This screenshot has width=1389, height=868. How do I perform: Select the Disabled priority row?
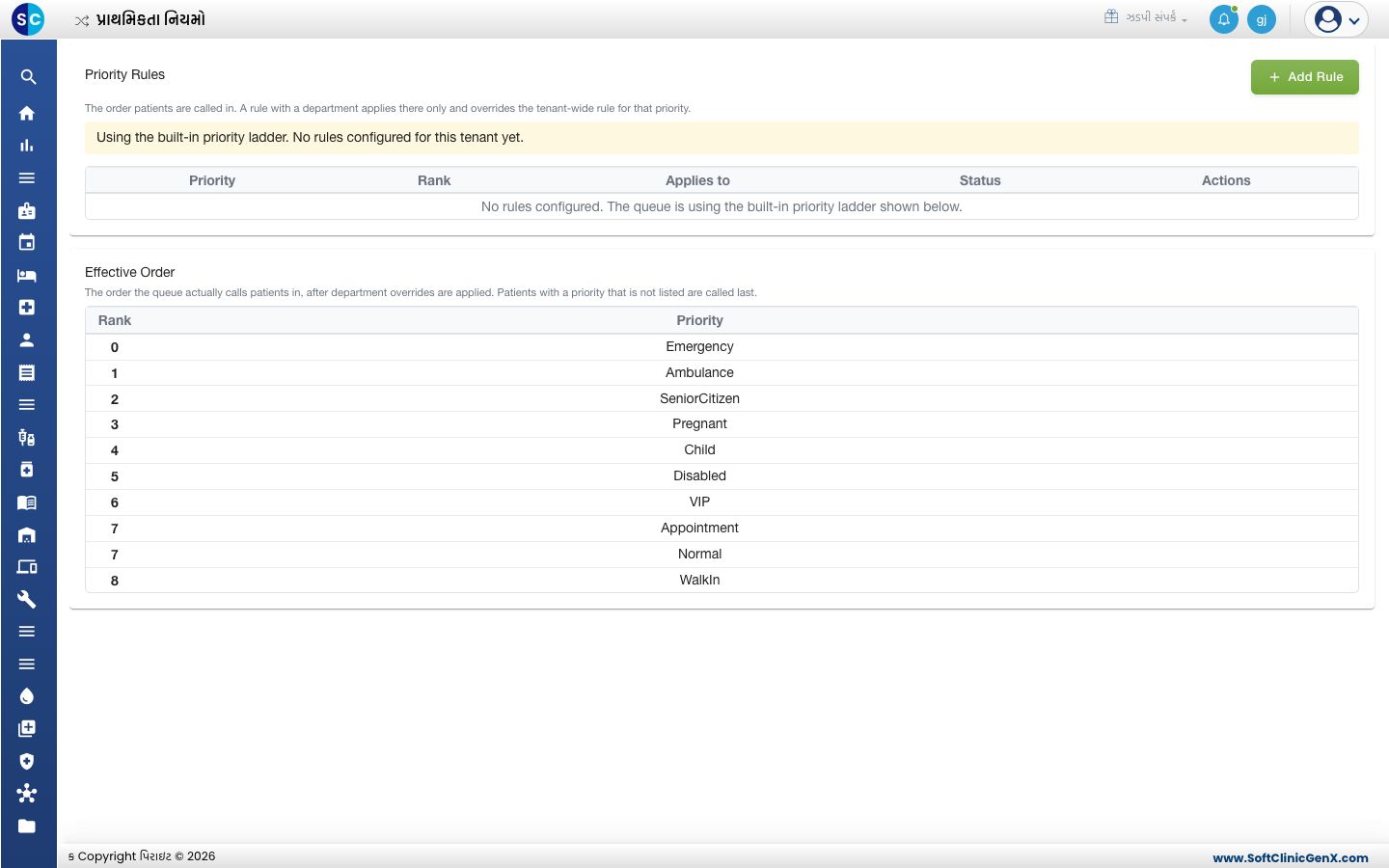point(722,476)
